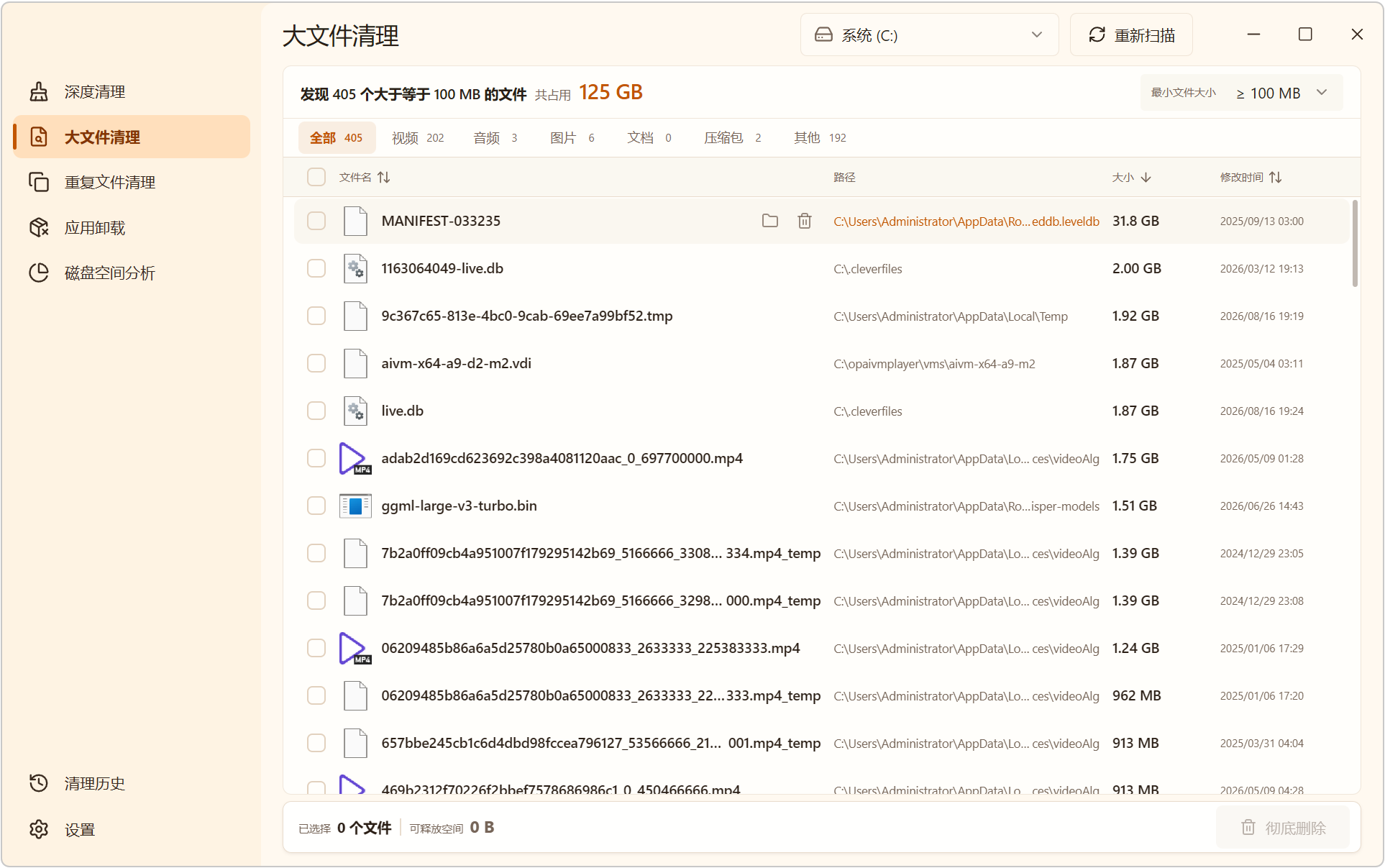Click the file icon of 1163064049-live.db
Screen dimensions: 1385x868
point(355,268)
